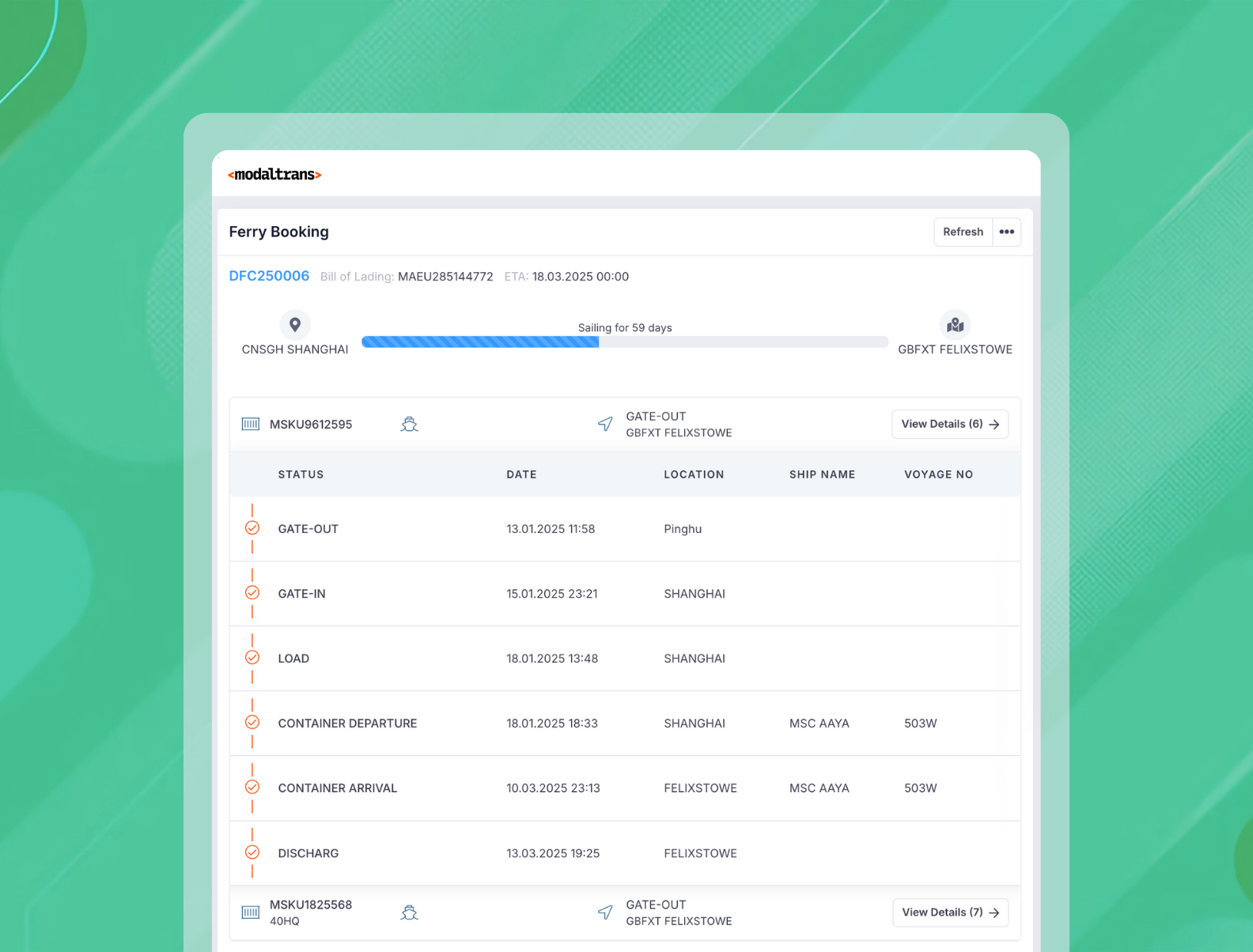Click container number MSKU9612595
Screen dimensions: 1253x952
(311, 425)
